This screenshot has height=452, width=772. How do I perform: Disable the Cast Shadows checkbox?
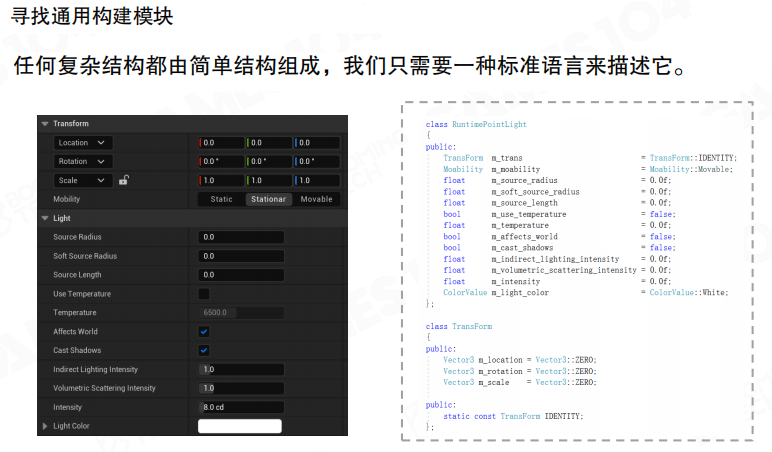tap(204, 350)
